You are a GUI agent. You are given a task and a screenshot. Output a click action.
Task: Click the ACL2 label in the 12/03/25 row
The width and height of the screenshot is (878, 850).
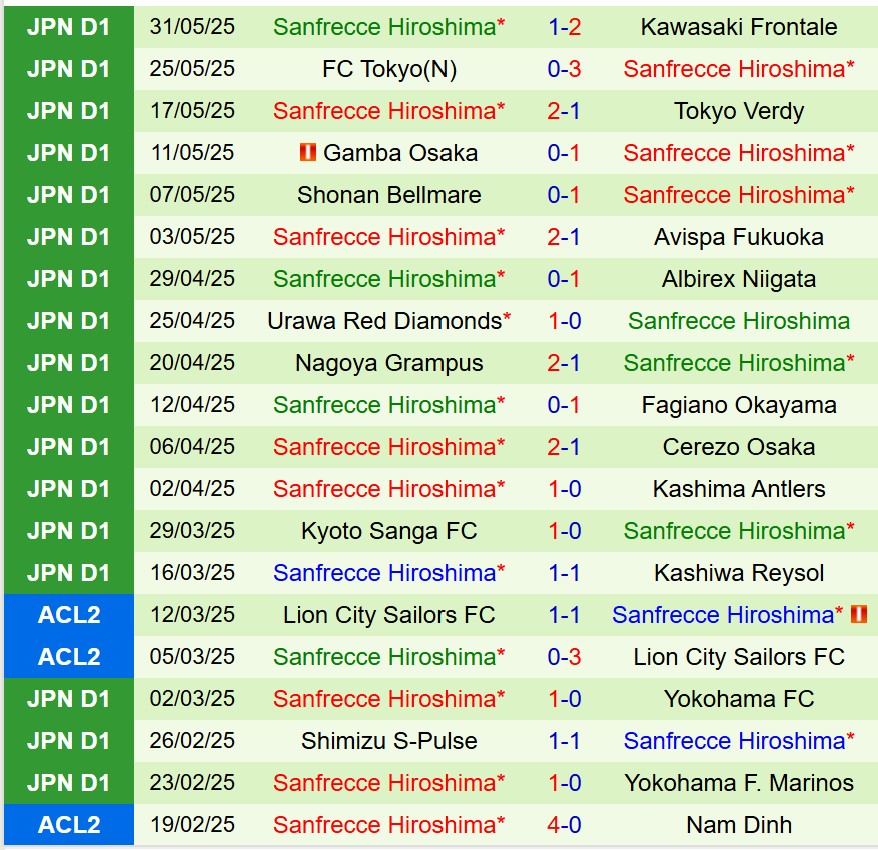pyautogui.click(x=68, y=615)
